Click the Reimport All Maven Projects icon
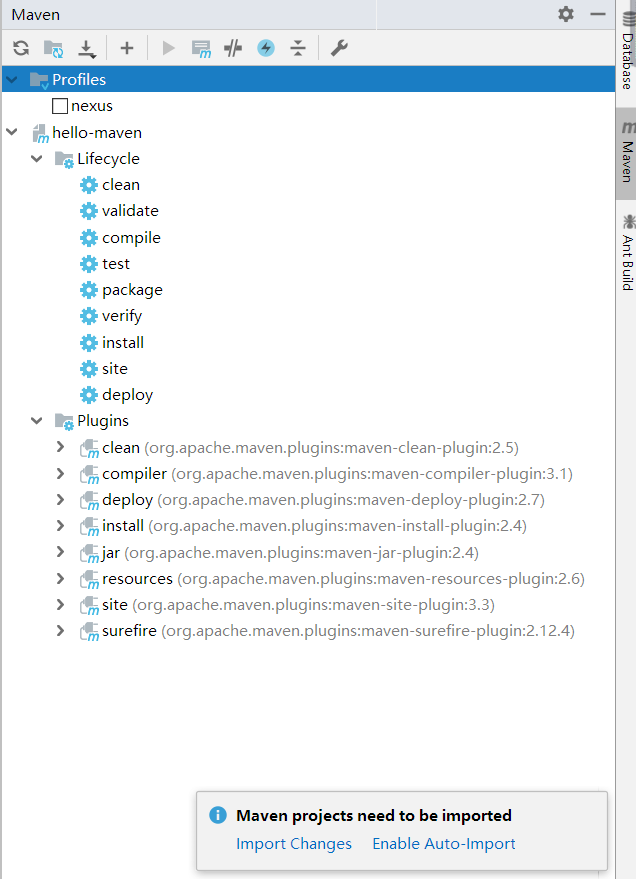Viewport: 636px width, 879px height. 21,48
